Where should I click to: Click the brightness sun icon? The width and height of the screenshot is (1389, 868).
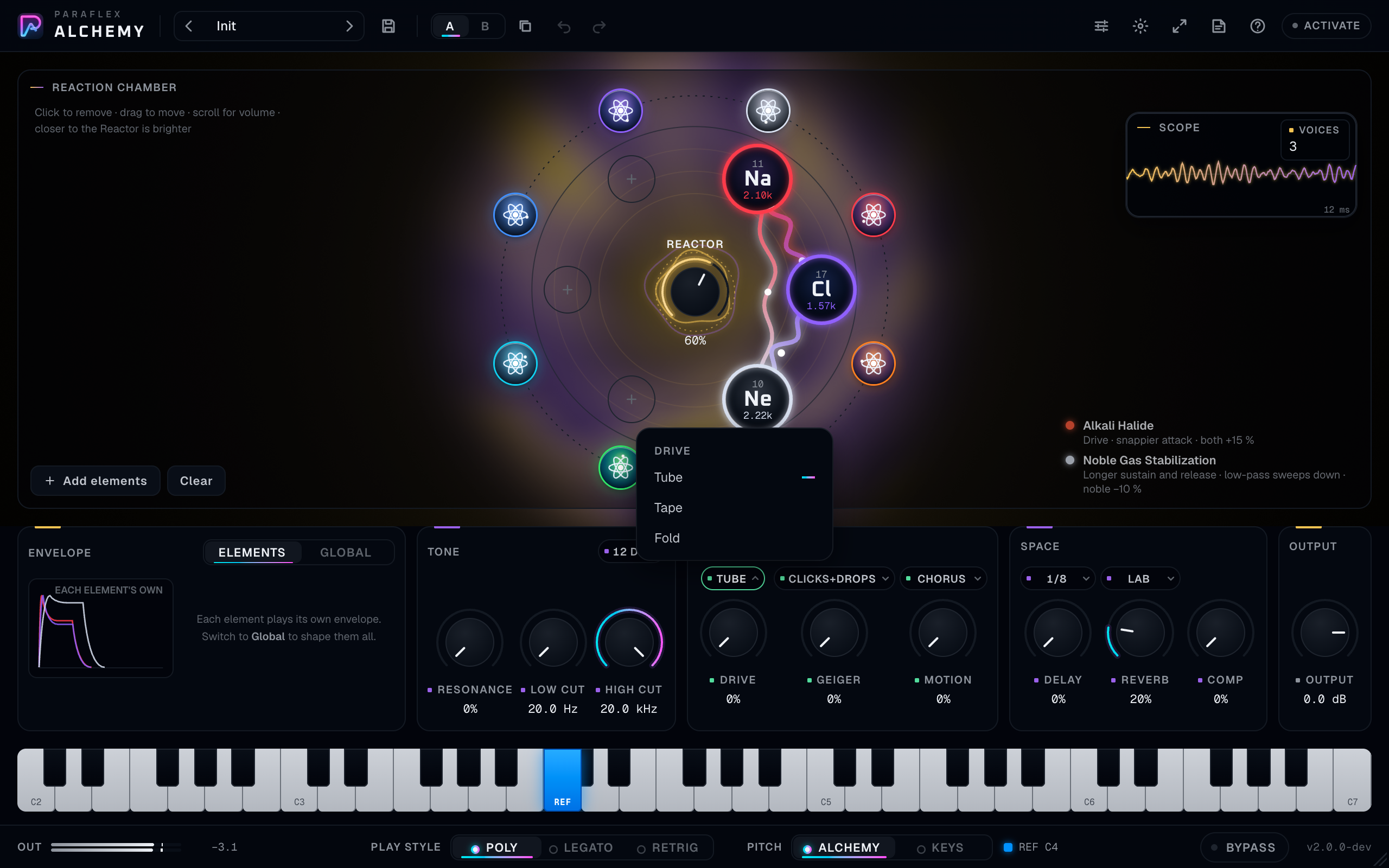1140,26
